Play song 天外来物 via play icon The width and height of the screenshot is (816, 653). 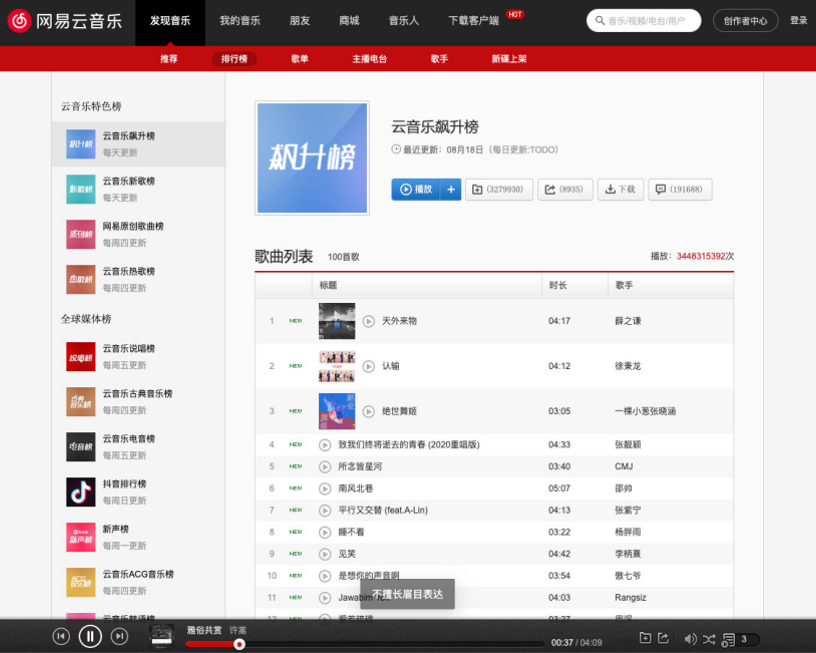coord(368,321)
